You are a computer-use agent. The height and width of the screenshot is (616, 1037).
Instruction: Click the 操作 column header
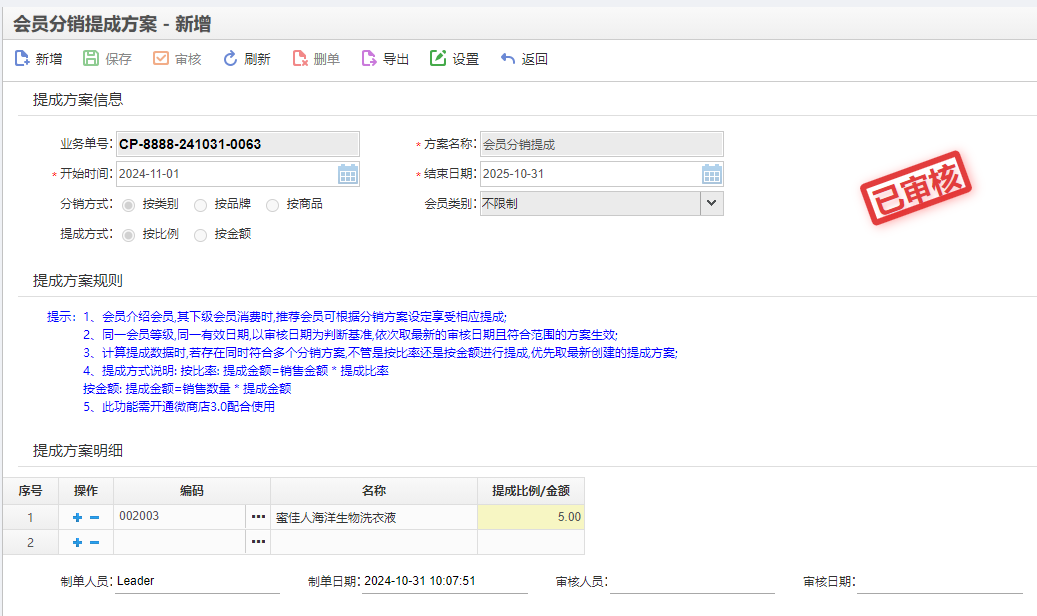click(x=86, y=491)
